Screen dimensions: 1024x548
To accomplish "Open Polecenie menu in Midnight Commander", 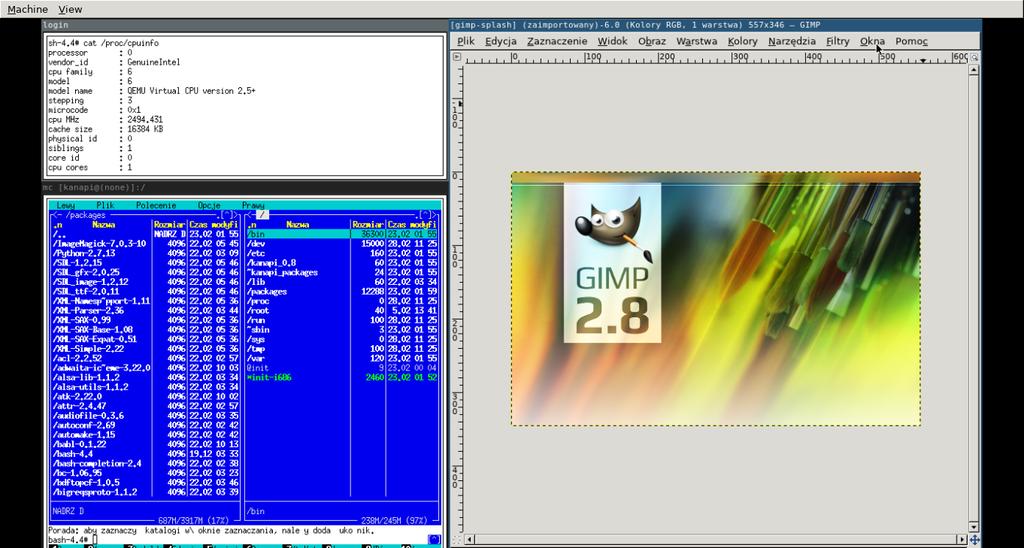I will pos(156,205).
